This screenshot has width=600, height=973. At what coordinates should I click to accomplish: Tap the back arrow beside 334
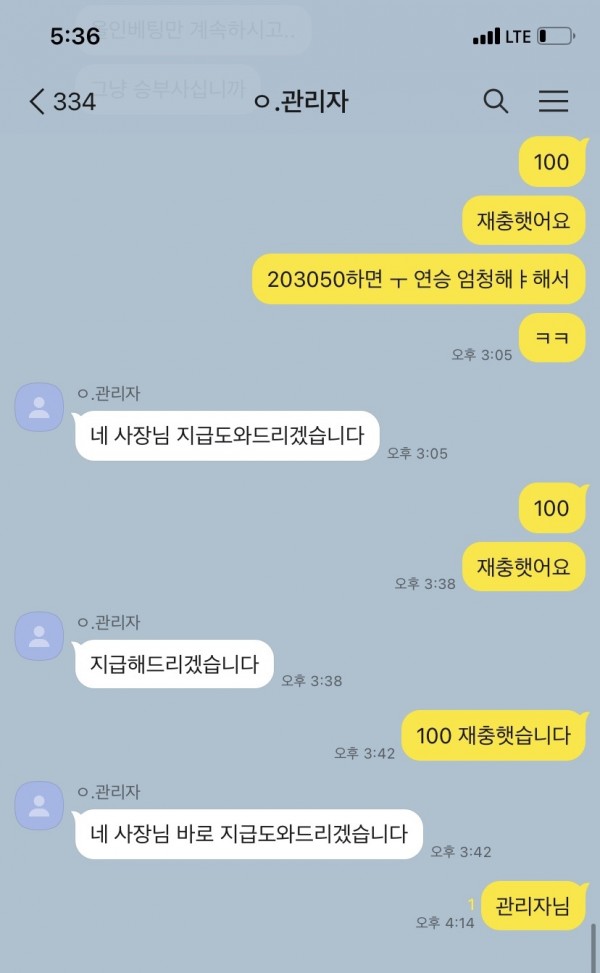click(37, 101)
